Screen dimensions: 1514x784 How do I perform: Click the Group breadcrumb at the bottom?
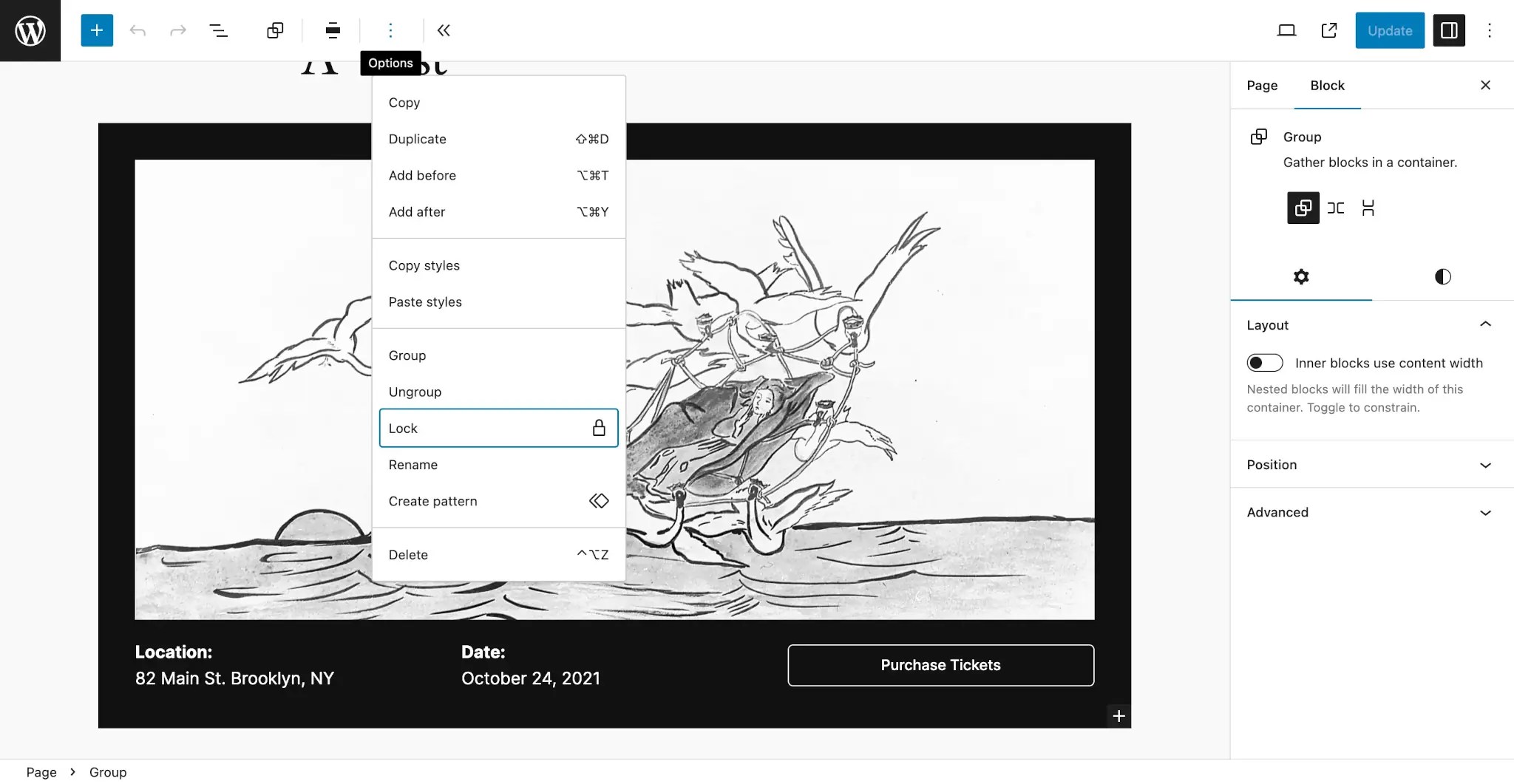pos(108,771)
